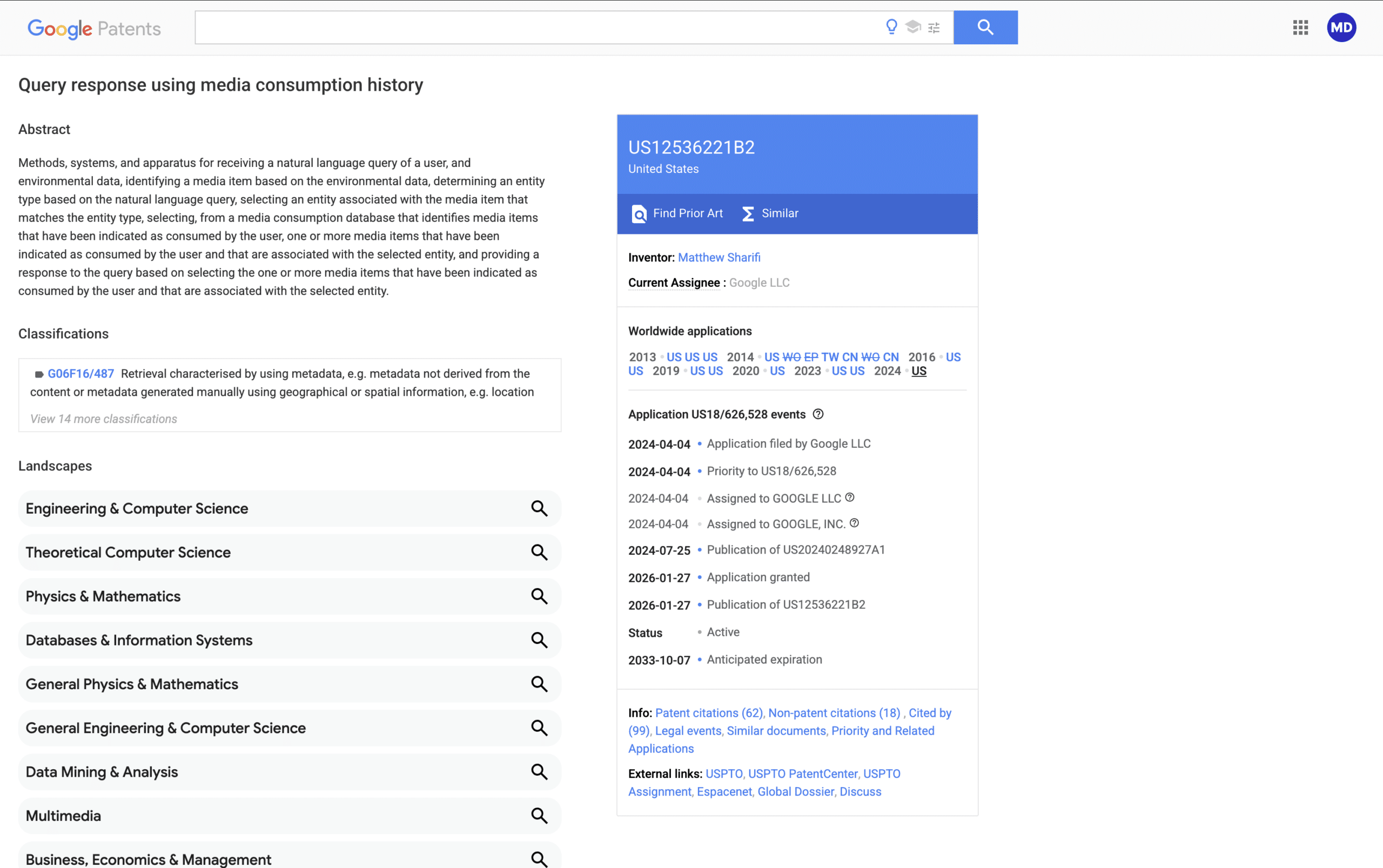Click the help icon beside Assigned to GOOGLE, INC.

coord(854,523)
